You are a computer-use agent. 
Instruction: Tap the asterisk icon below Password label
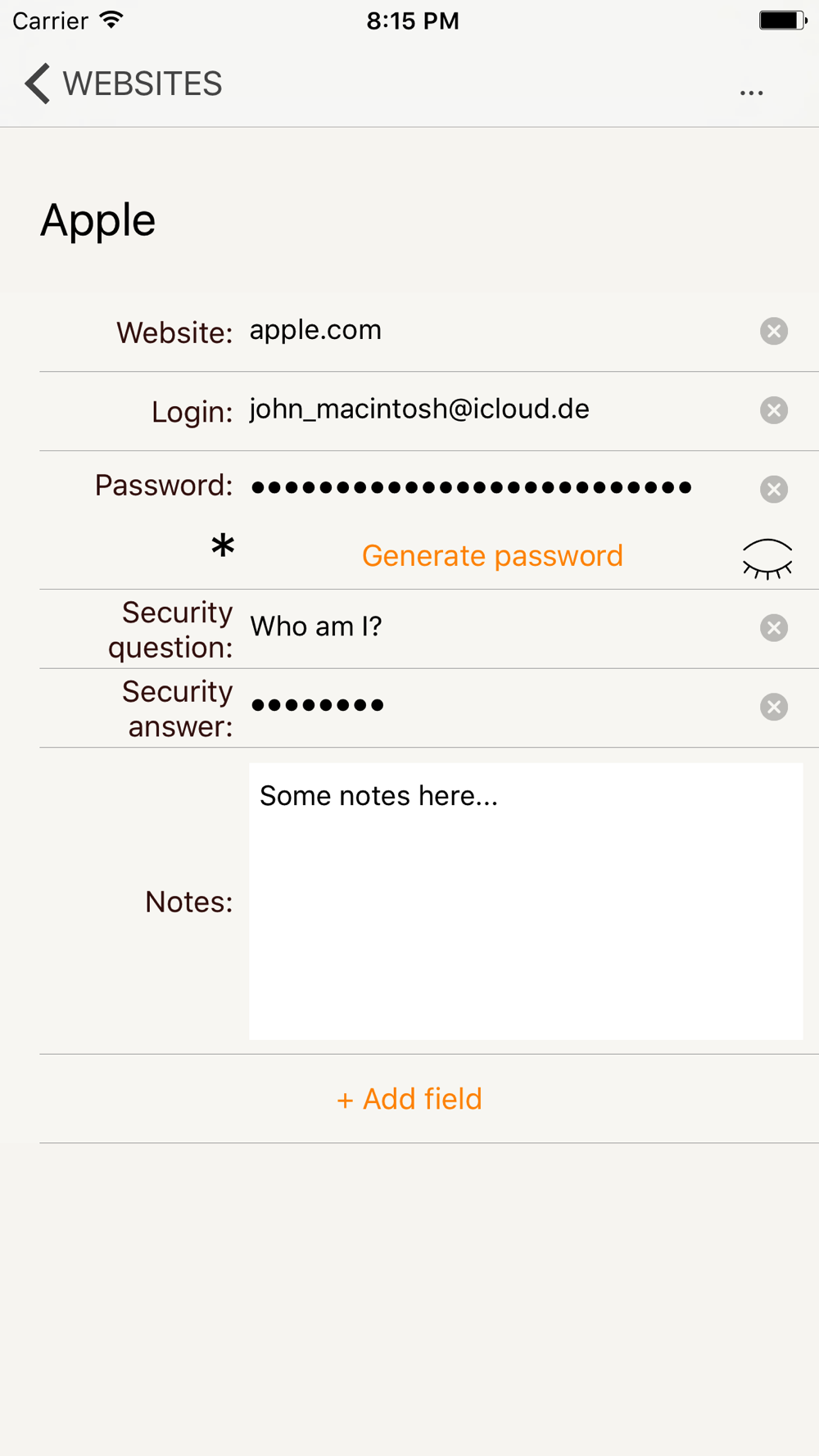[x=223, y=545]
